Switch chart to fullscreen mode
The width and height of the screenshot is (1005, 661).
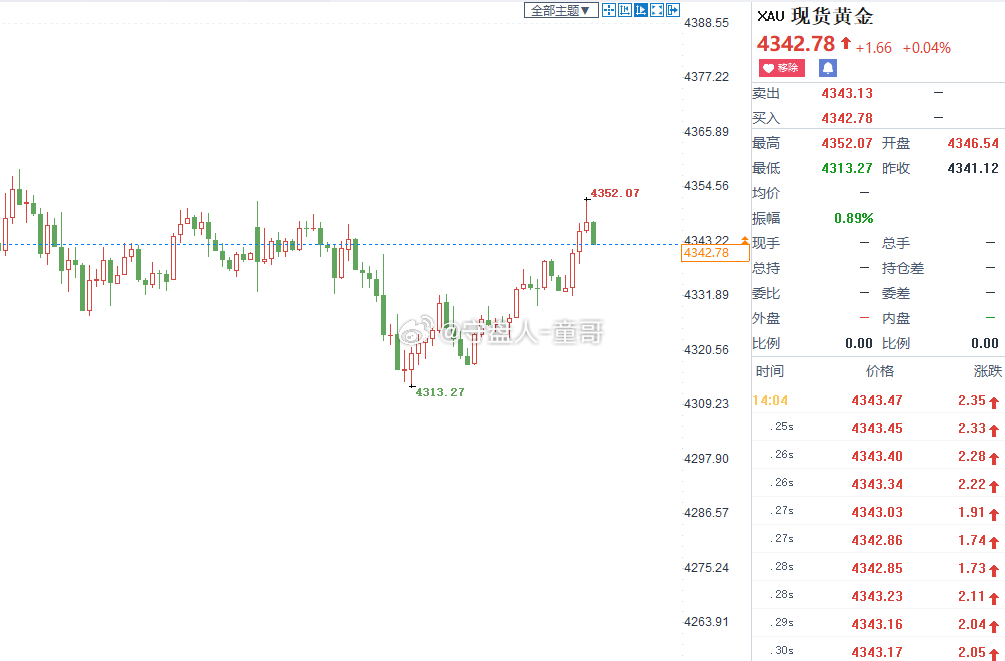[657, 10]
